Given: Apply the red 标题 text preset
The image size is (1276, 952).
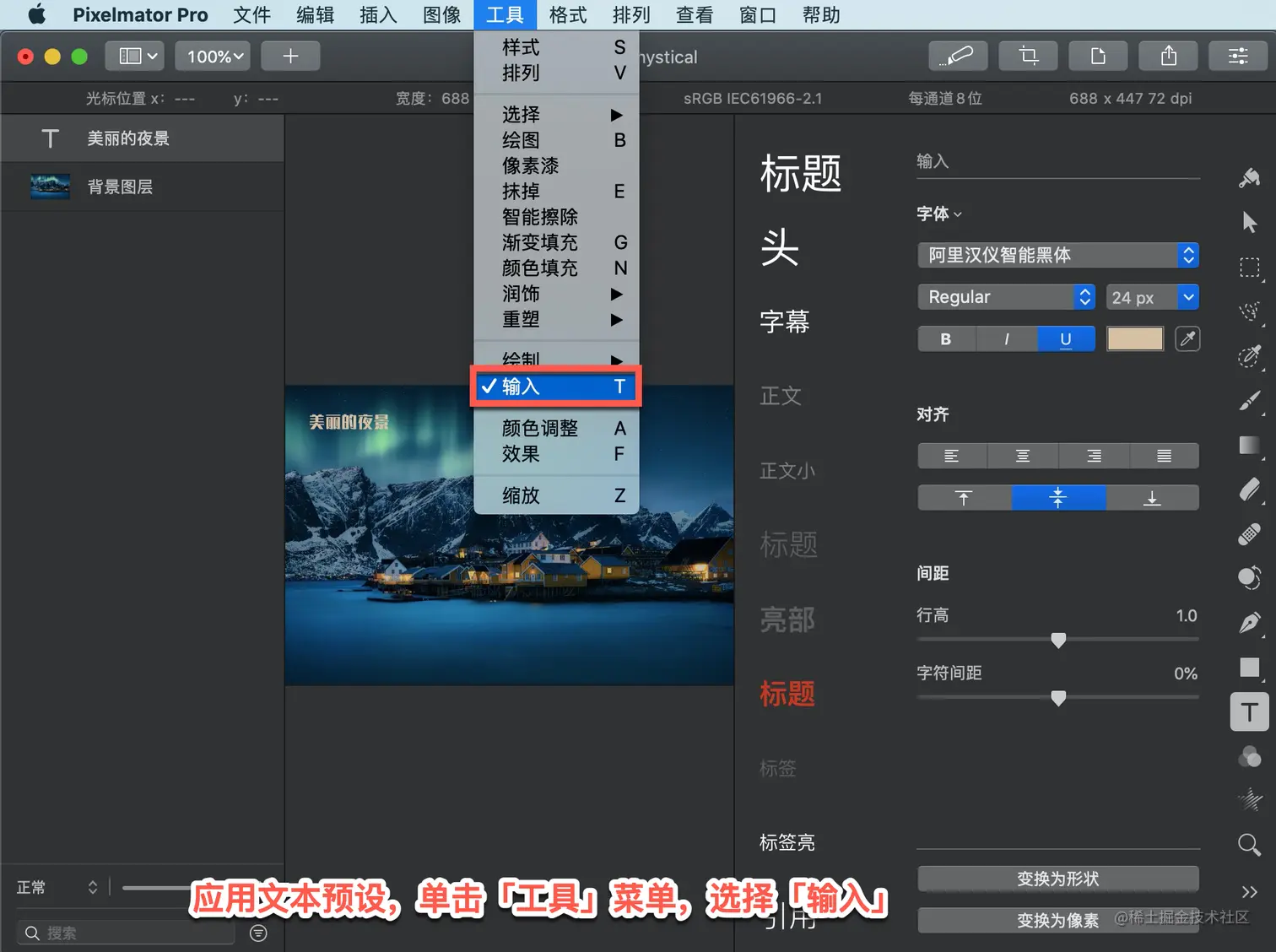Looking at the screenshot, I should [787, 694].
